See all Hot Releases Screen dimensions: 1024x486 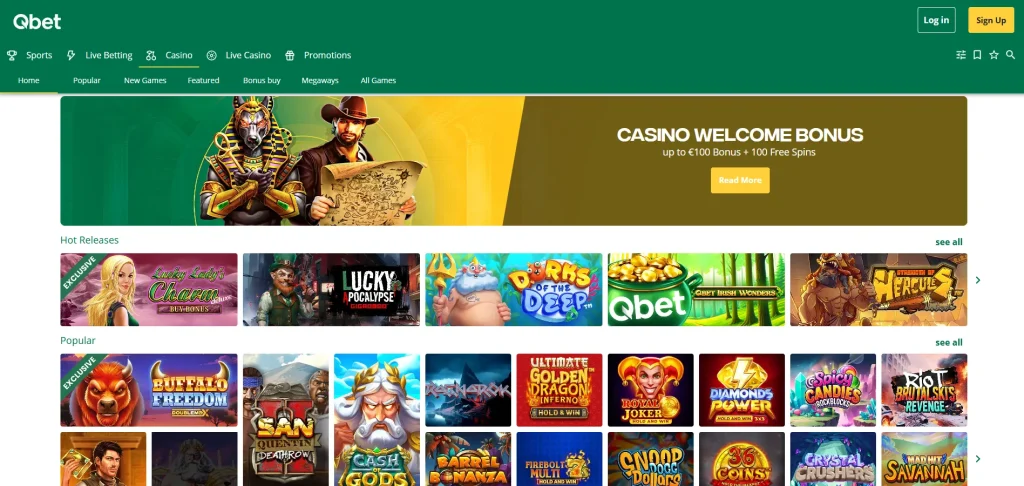[948, 242]
